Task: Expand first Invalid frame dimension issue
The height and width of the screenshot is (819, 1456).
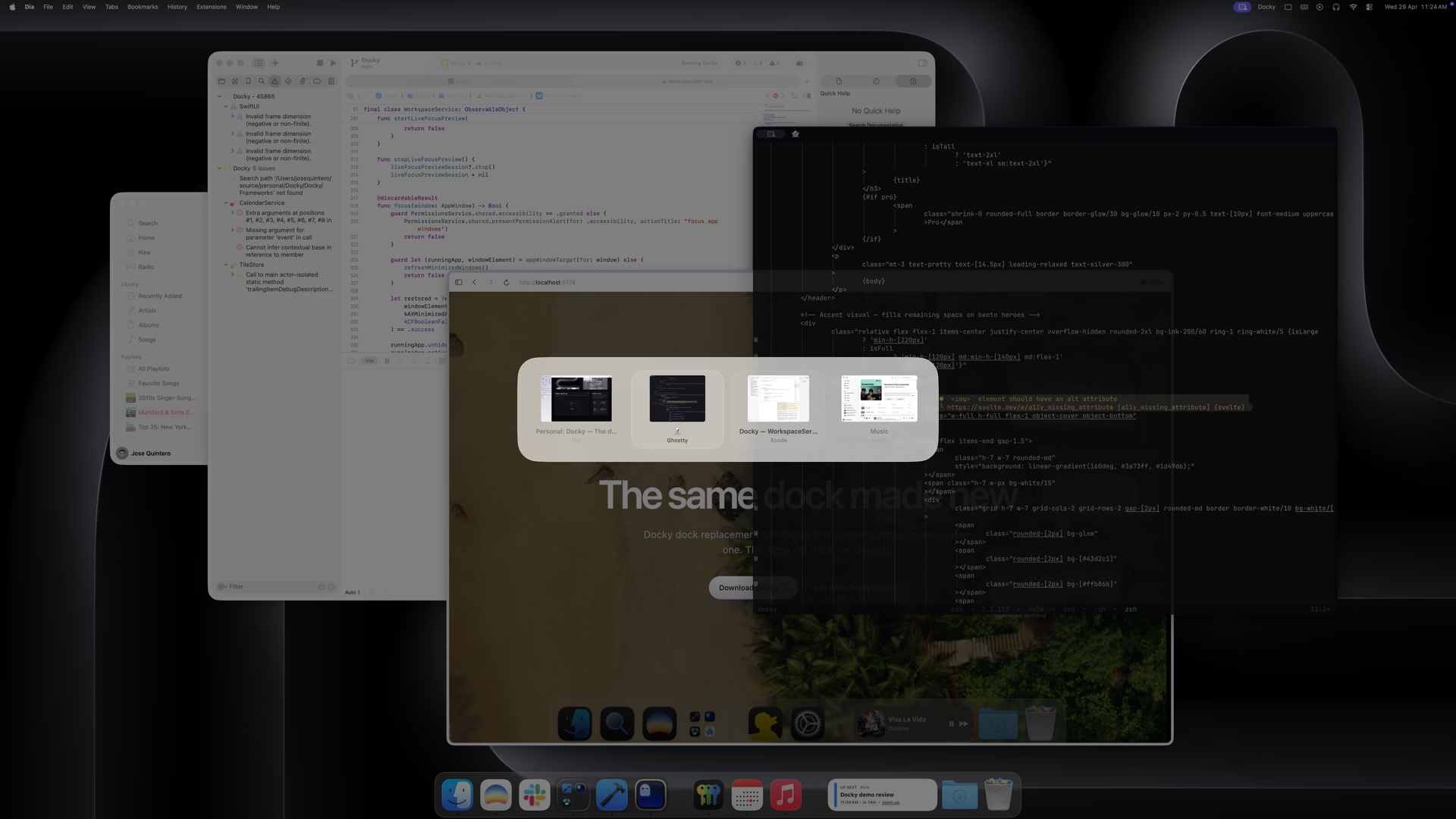Action: coord(233,117)
